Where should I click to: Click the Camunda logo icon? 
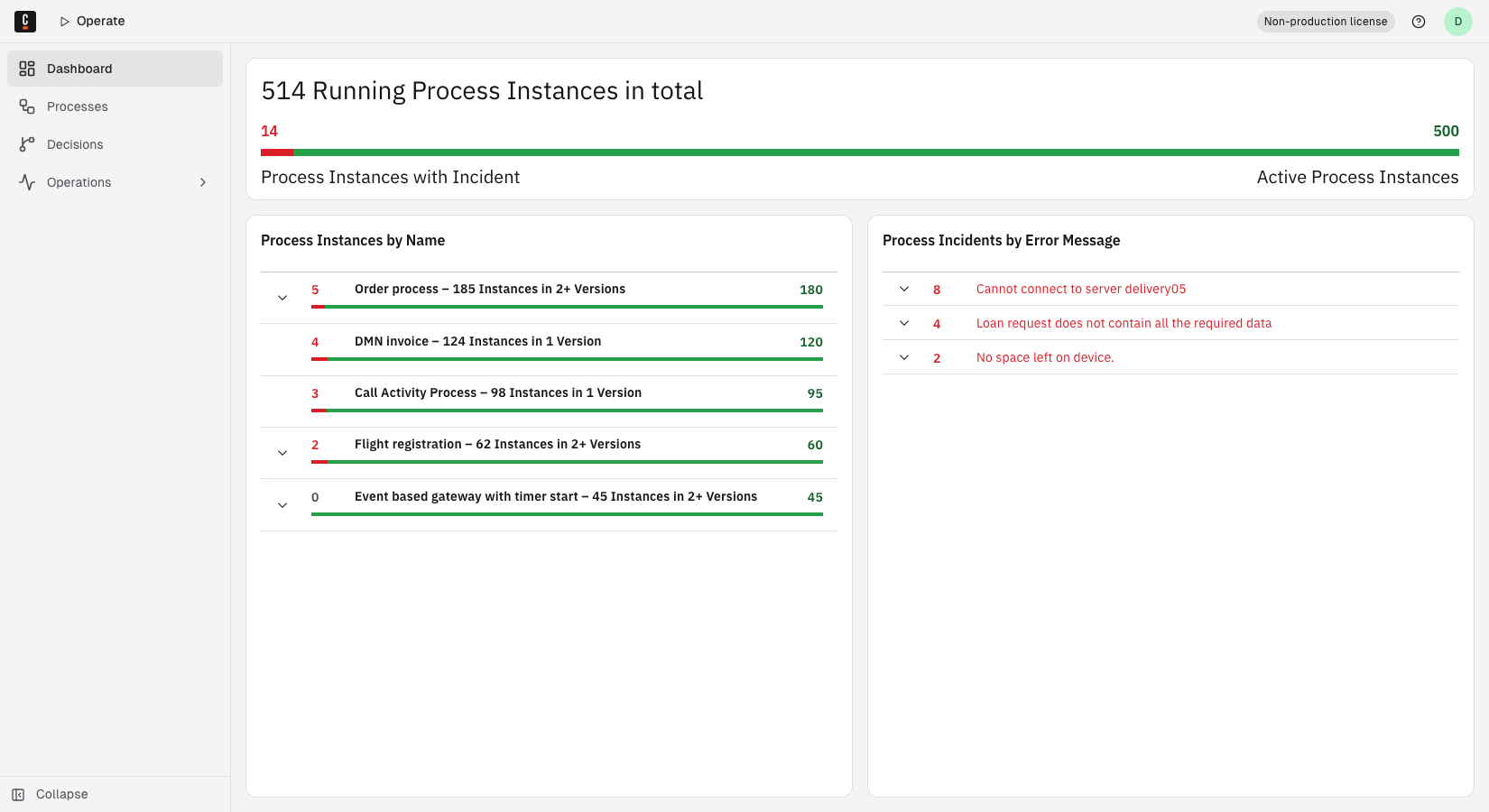25,22
